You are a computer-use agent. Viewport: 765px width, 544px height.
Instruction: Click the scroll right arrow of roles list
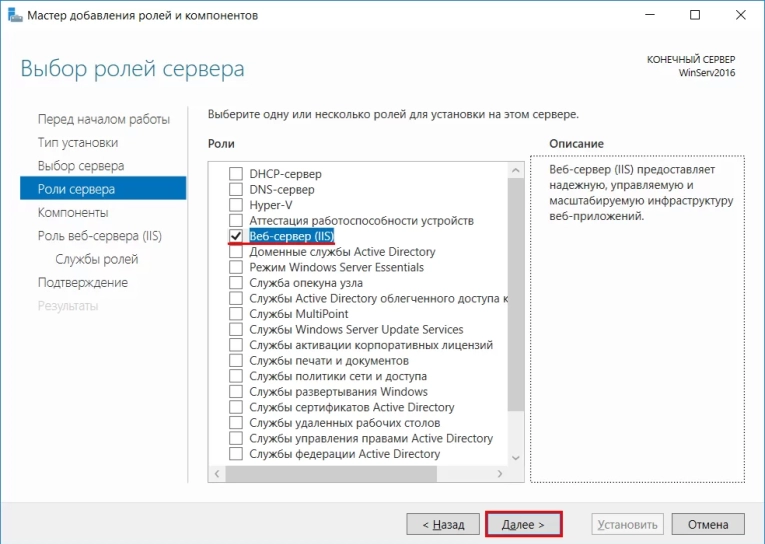click(500, 474)
